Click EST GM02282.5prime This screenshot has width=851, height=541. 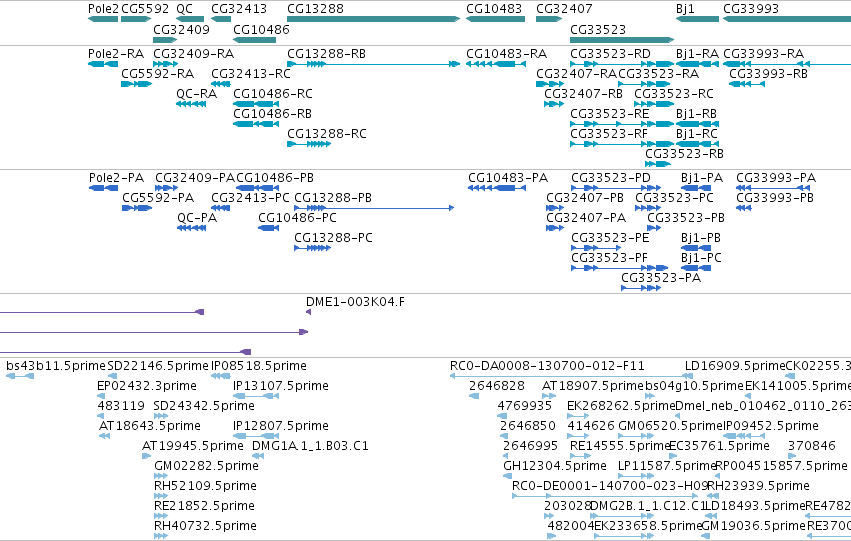click(x=206, y=467)
